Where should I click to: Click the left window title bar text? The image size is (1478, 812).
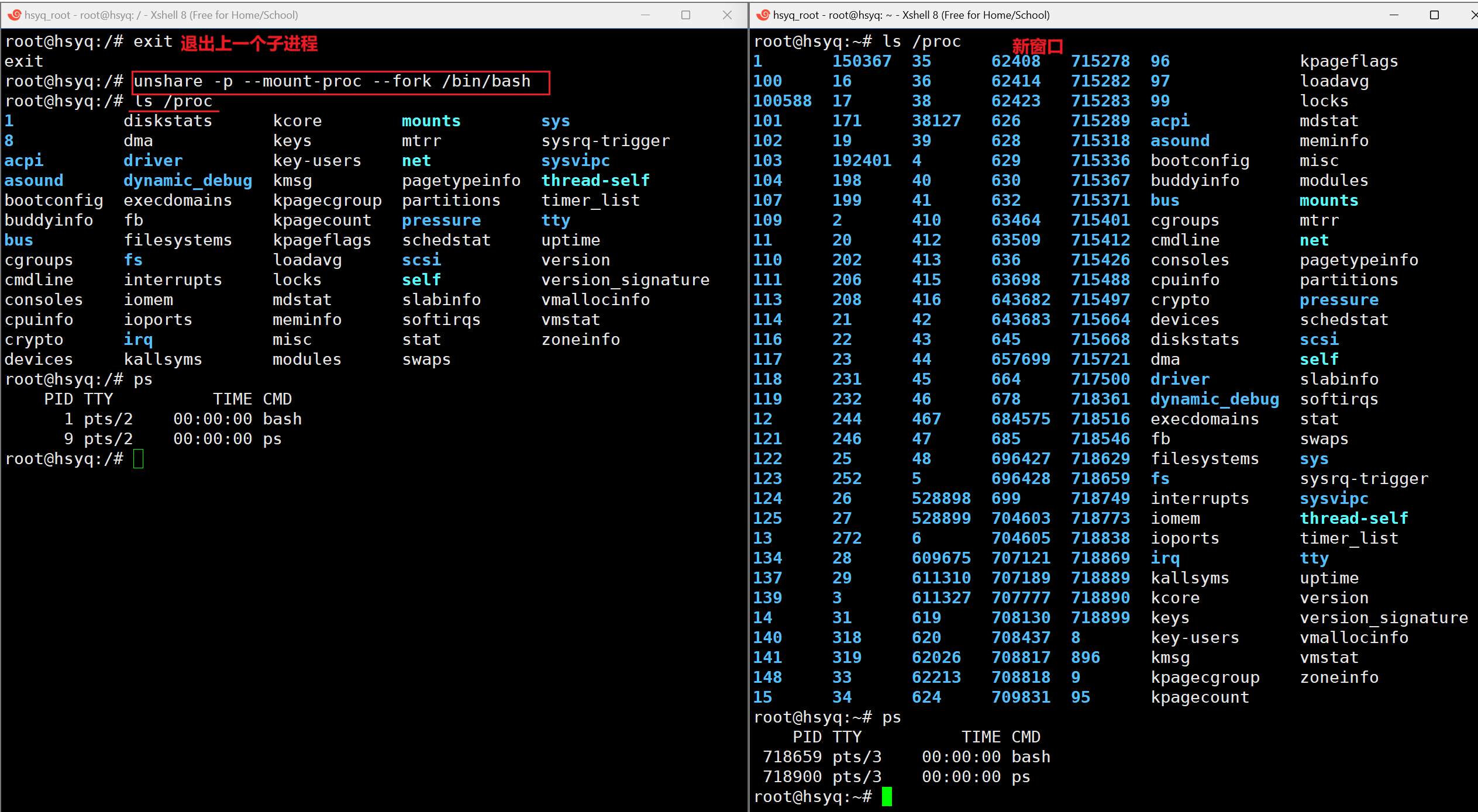(x=161, y=15)
